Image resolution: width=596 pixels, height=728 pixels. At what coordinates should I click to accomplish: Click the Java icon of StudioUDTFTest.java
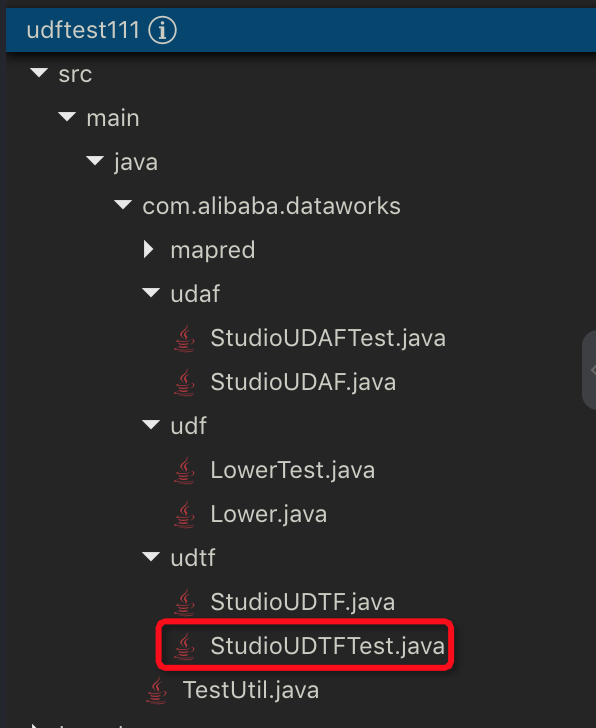(184, 646)
